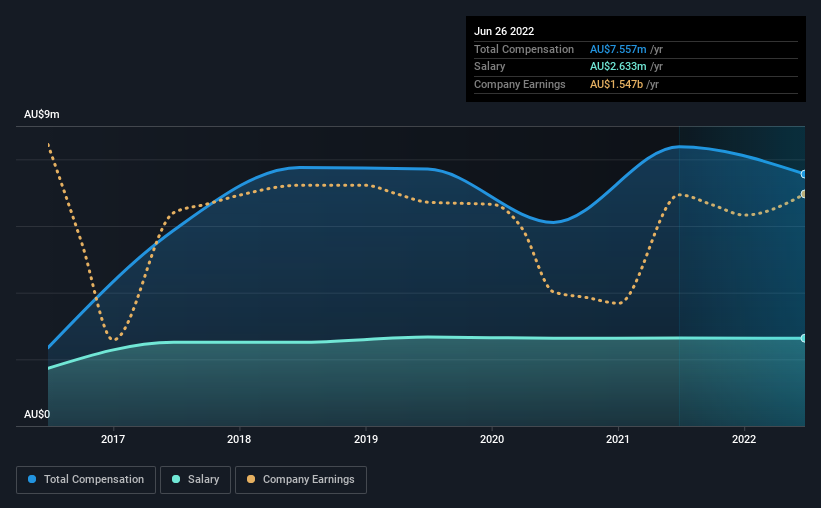The height and width of the screenshot is (508, 821).
Task: Click the orange Company Earnings legend dot
Action: (251, 479)
